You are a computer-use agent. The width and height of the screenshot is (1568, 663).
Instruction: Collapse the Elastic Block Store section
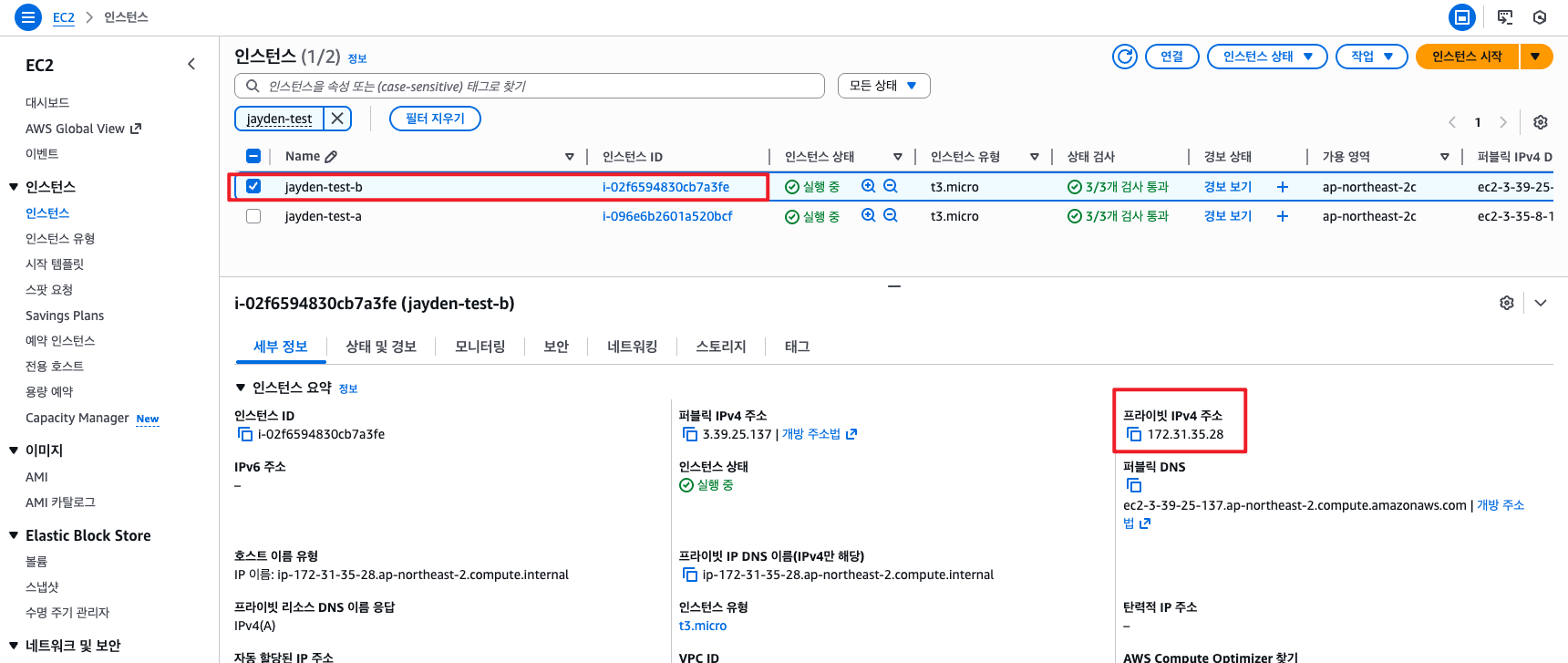tap(14, 535)
